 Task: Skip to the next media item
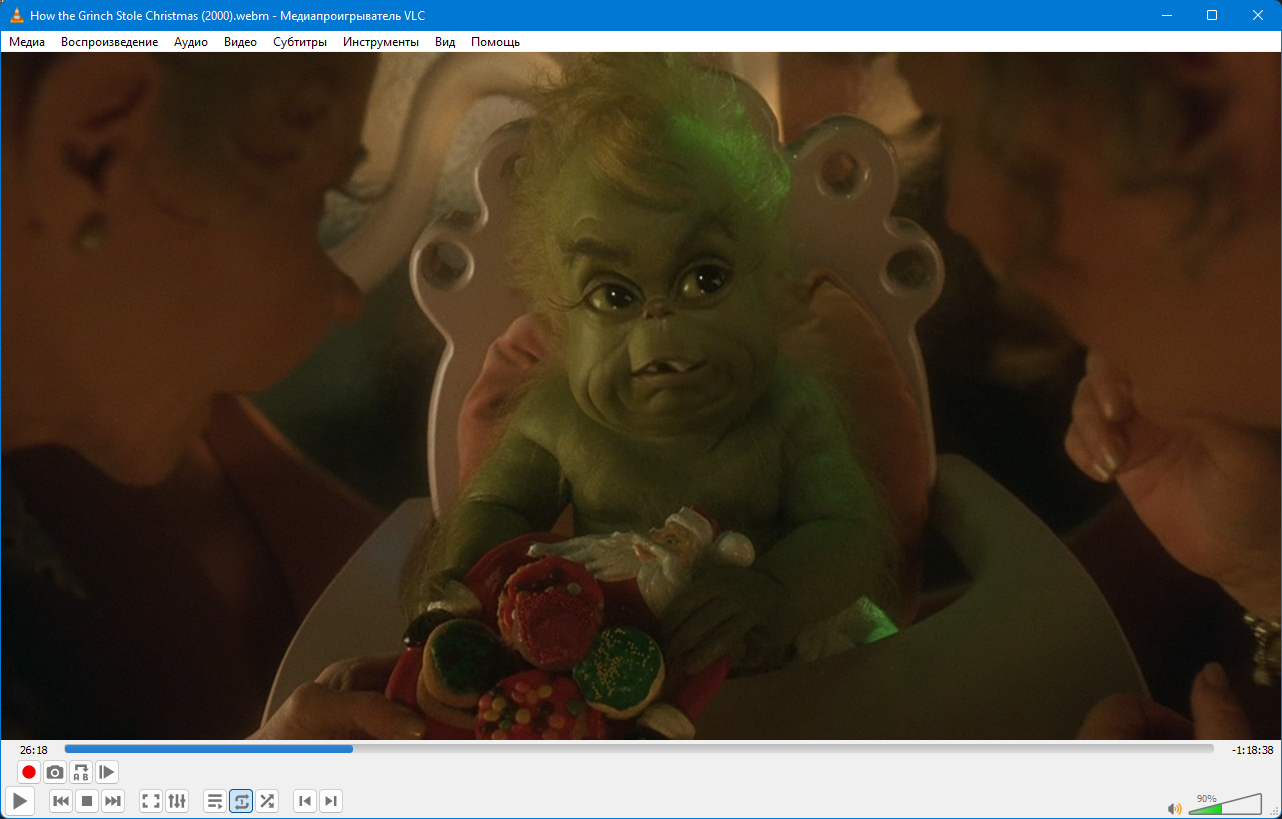pos(113,801)
